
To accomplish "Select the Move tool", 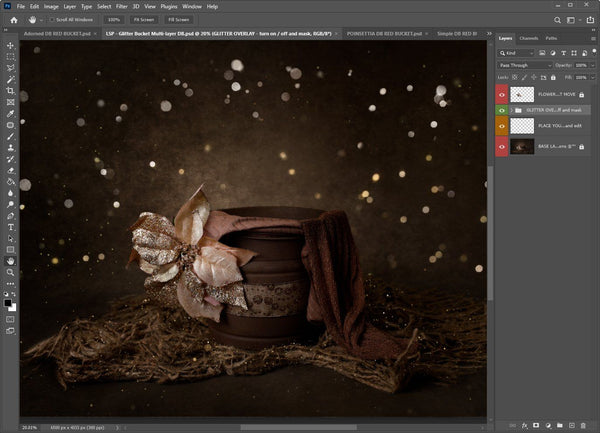I will (x=10, y=45).
